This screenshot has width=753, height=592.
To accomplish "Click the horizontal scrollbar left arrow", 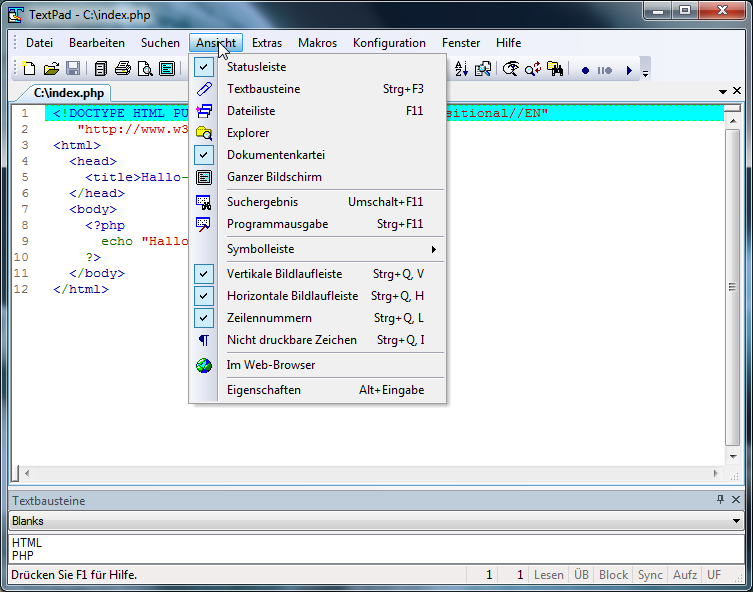I will [27, 473].
